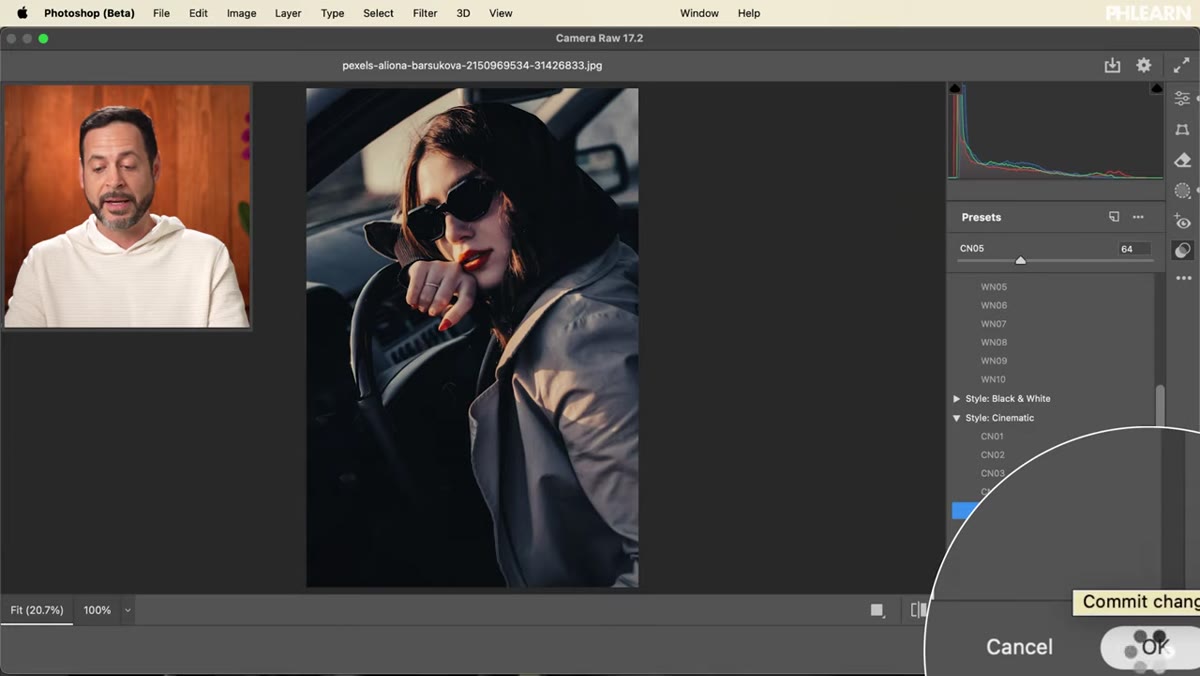Apply the CN02 preset
The height and width of the screenshot is (676, 1200).
(992, 455)
